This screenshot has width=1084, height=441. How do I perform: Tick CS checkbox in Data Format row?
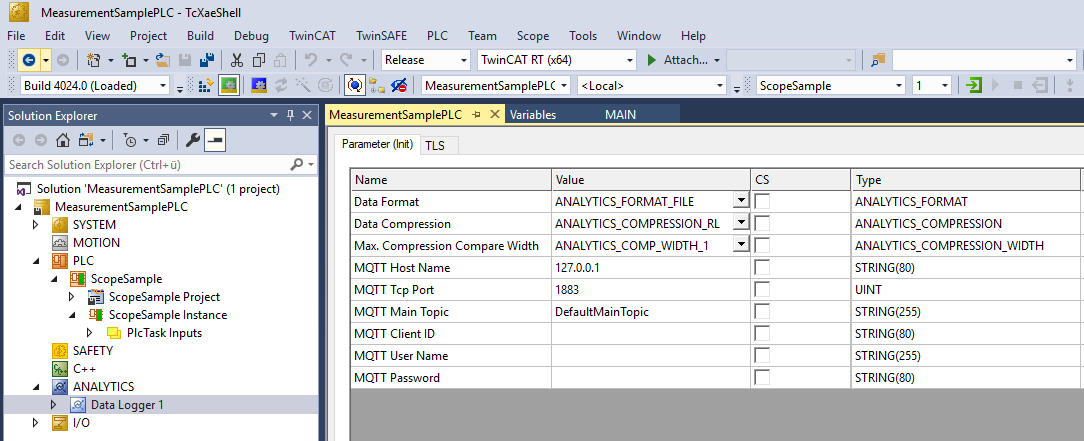pos(762,202)
